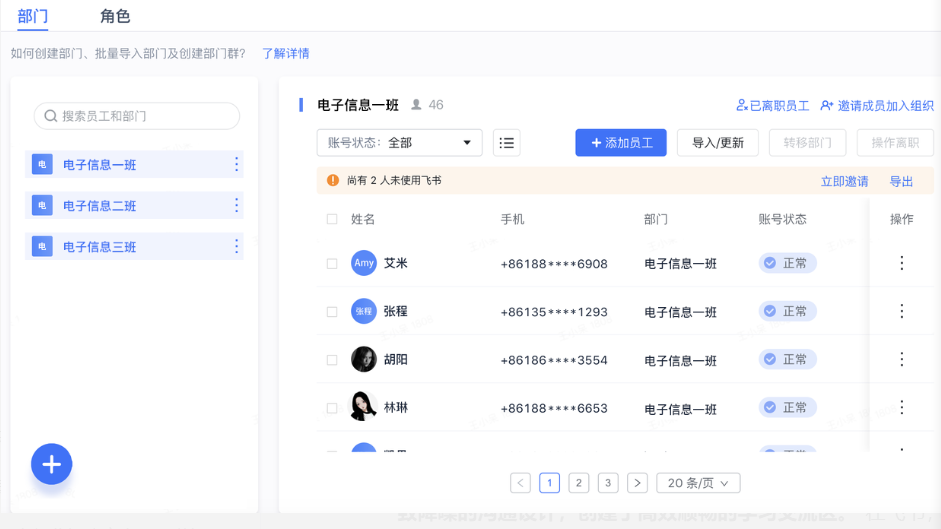Screen dimensions: 941x529
Task: Click the 正常 status badge for 胡阳
Action: click(787, 359)
